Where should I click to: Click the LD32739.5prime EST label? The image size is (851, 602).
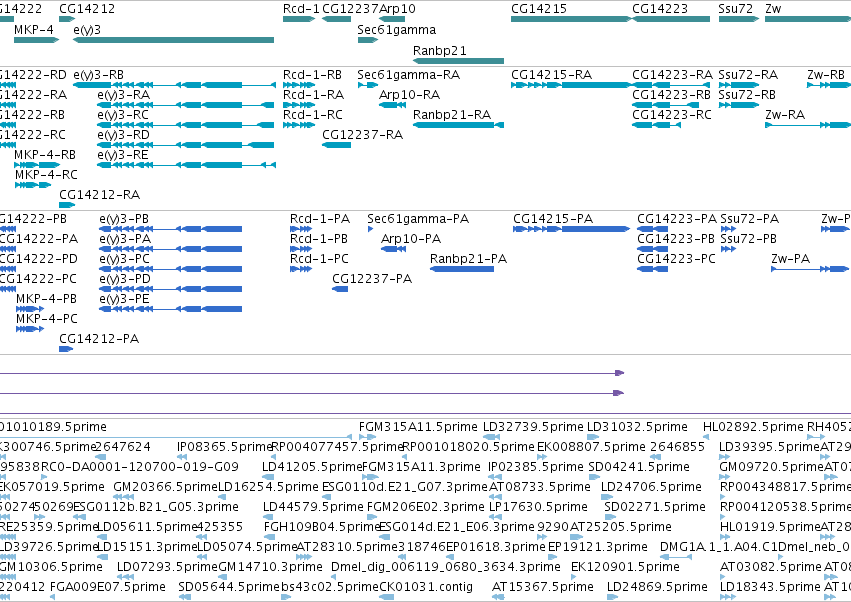click(533, 427)
